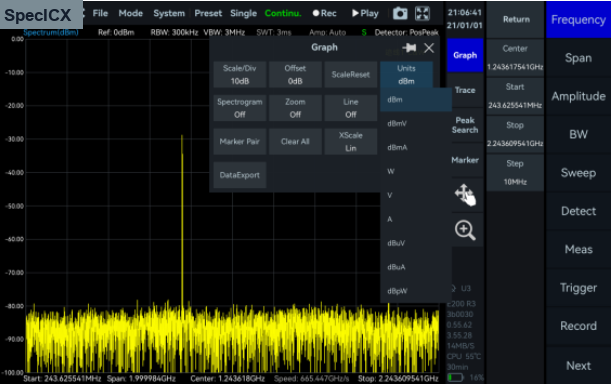Screen dimensions: 612x384
Task: Choose dBmA unit option
Action: [x=416, y=148]
